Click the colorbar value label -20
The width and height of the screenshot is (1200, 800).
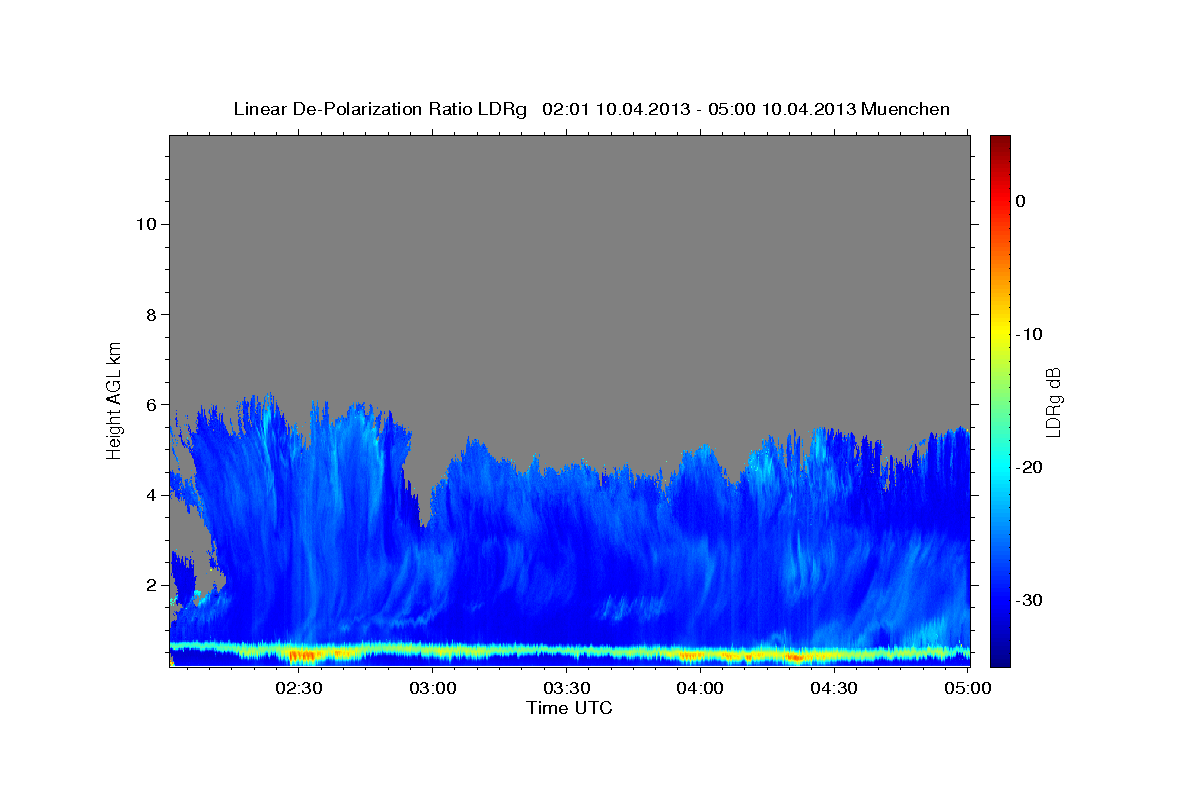[x=1029, y=467]
